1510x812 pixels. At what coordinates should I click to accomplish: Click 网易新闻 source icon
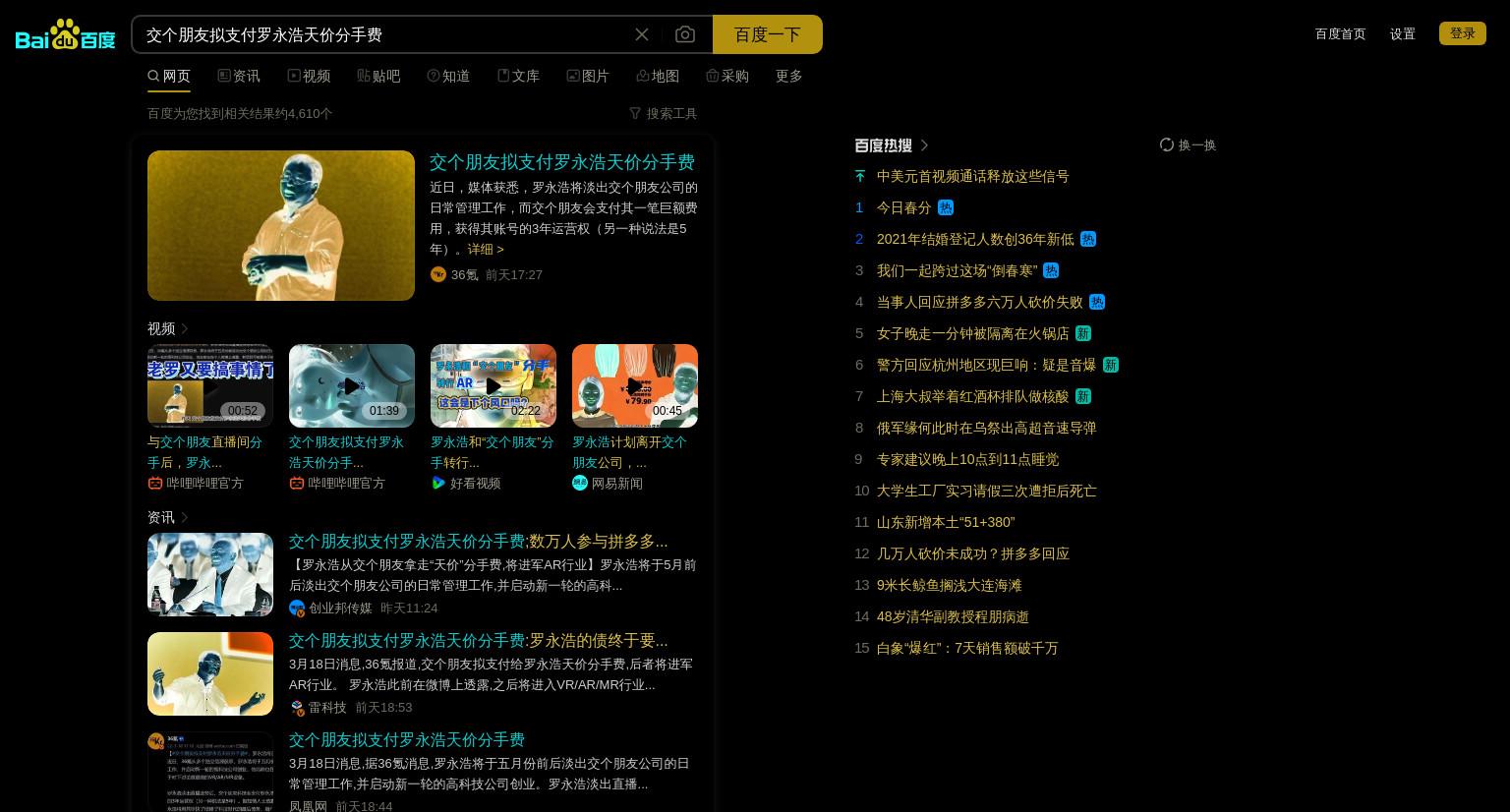click(x=580, y=483)
